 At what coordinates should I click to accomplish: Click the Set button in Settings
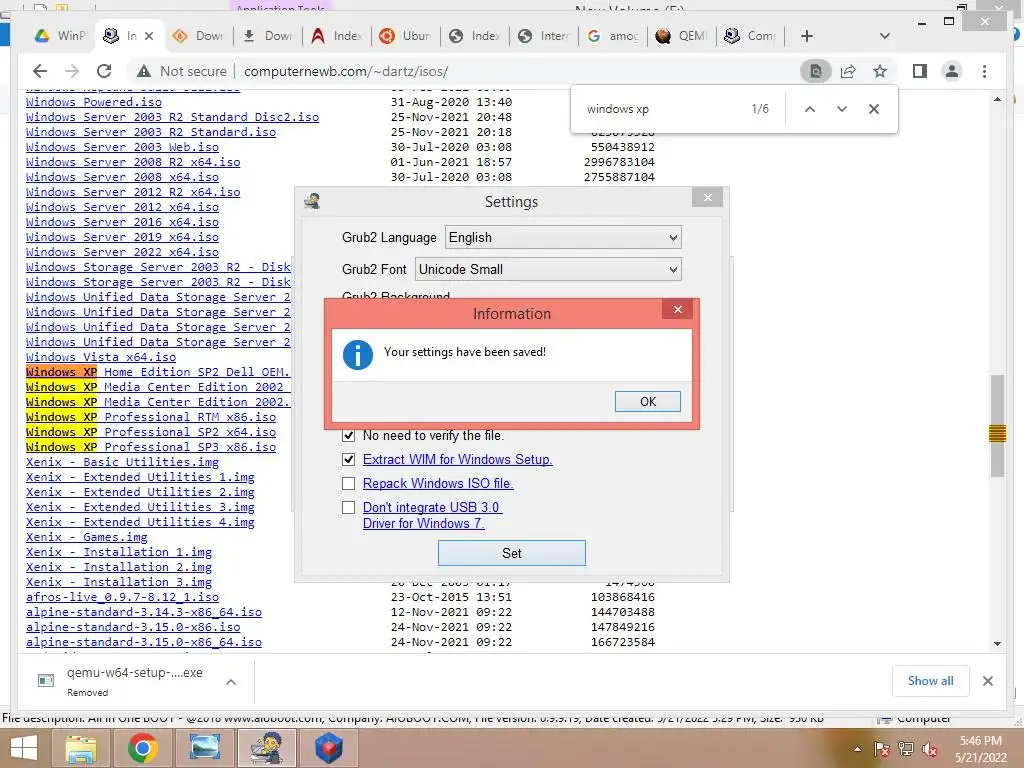(512, 553)
